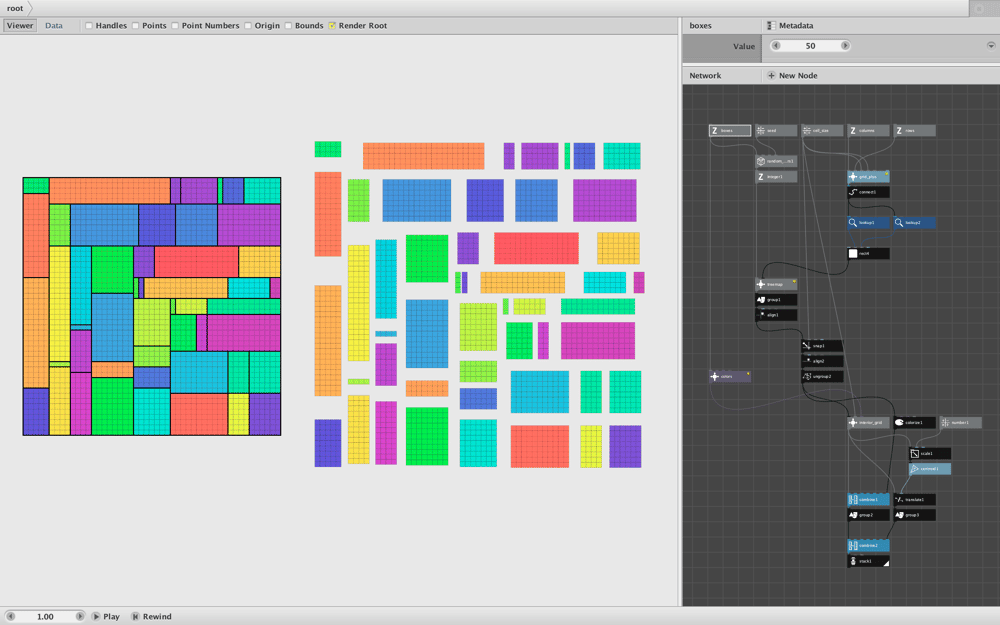Increase Value with the right arrow
This screenshot has height=625, width=1000.
845,46
